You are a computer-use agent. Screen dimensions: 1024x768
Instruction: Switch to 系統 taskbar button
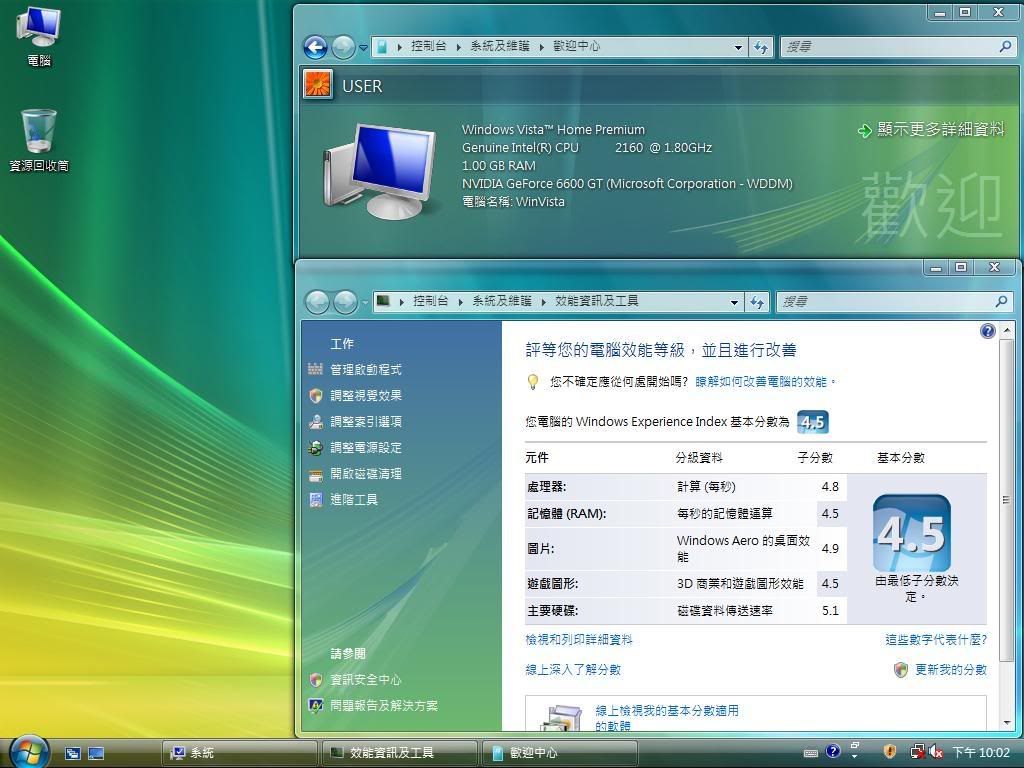(239, 753)
